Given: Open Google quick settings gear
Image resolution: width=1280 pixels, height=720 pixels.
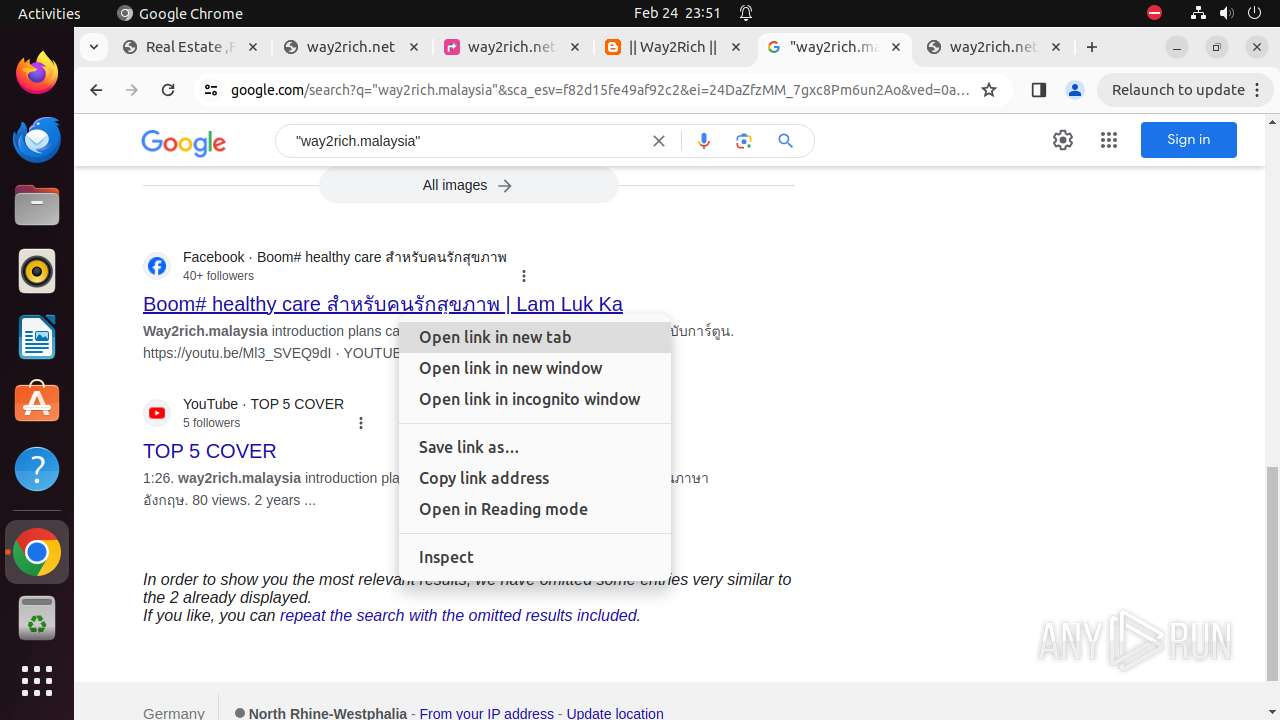Looking at the screenshot, I should (1063, 140).
